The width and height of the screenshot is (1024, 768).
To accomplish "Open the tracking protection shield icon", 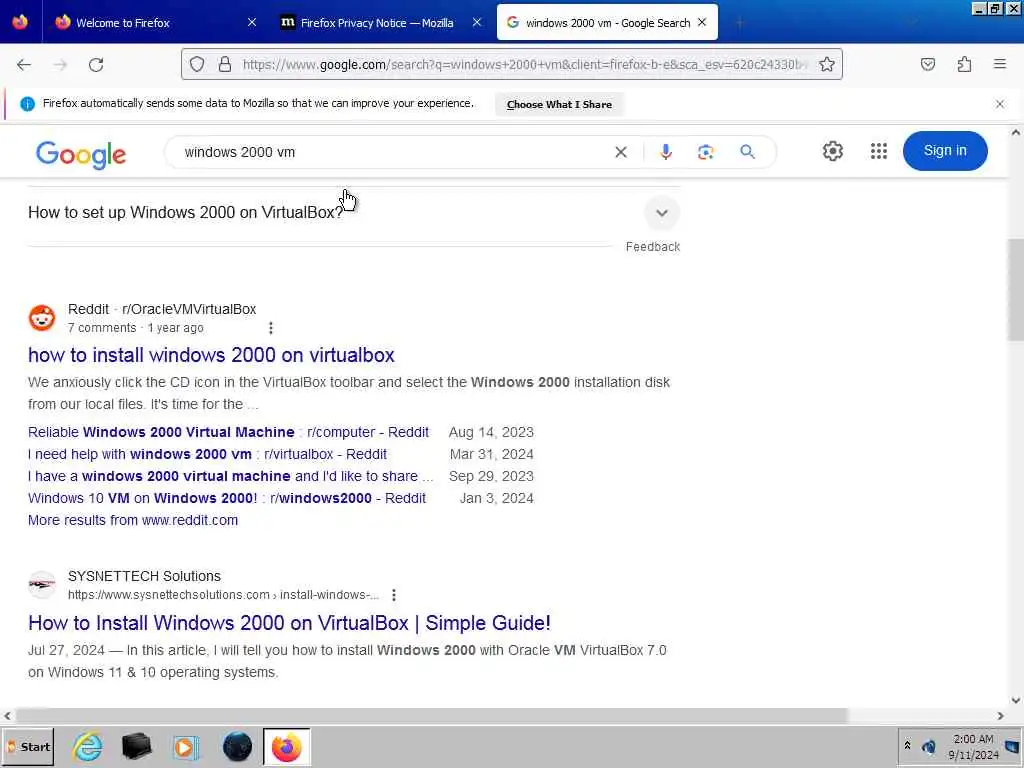I will point(197,64).
